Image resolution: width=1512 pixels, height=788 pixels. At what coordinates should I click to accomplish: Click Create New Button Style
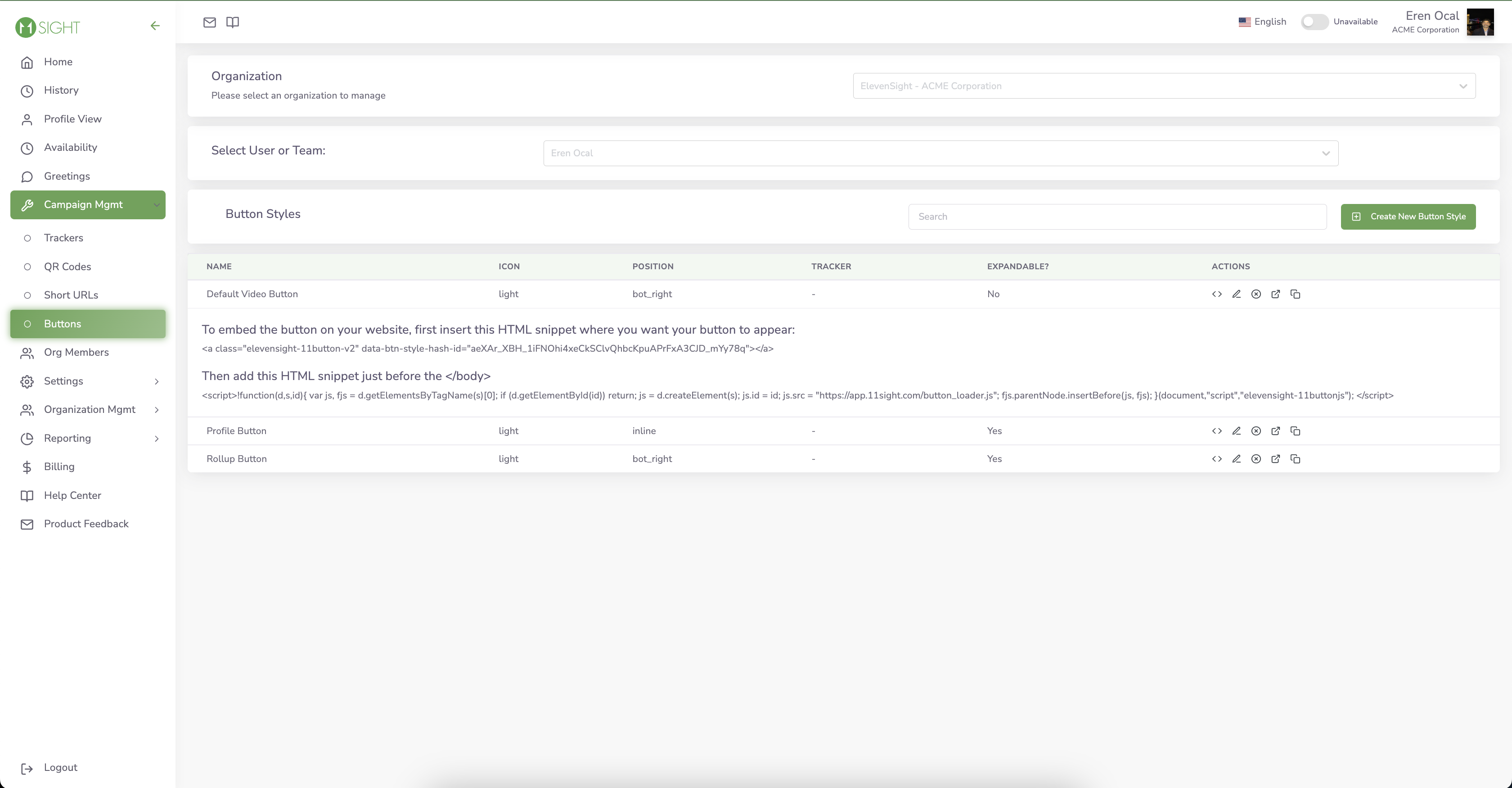coord(1408,217)
